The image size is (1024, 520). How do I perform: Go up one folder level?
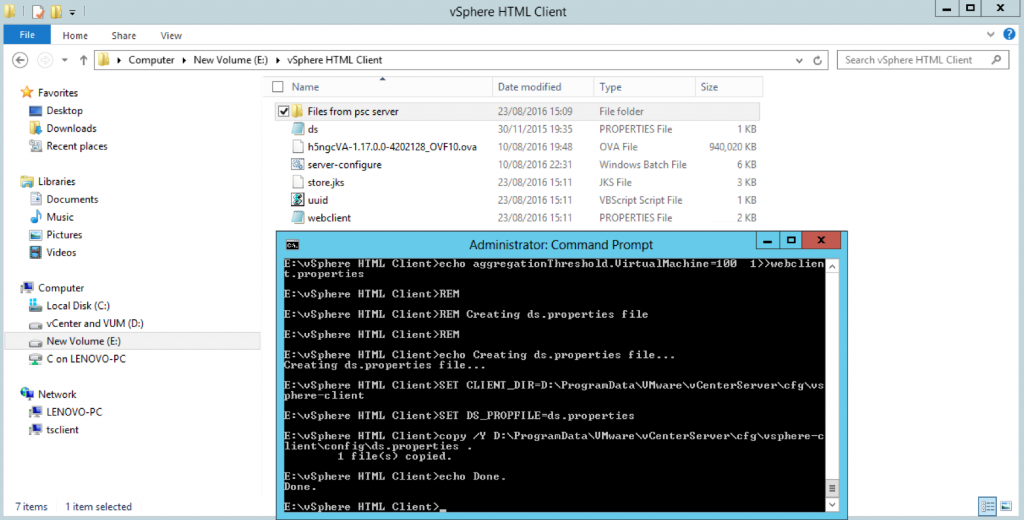pos(83,60)
